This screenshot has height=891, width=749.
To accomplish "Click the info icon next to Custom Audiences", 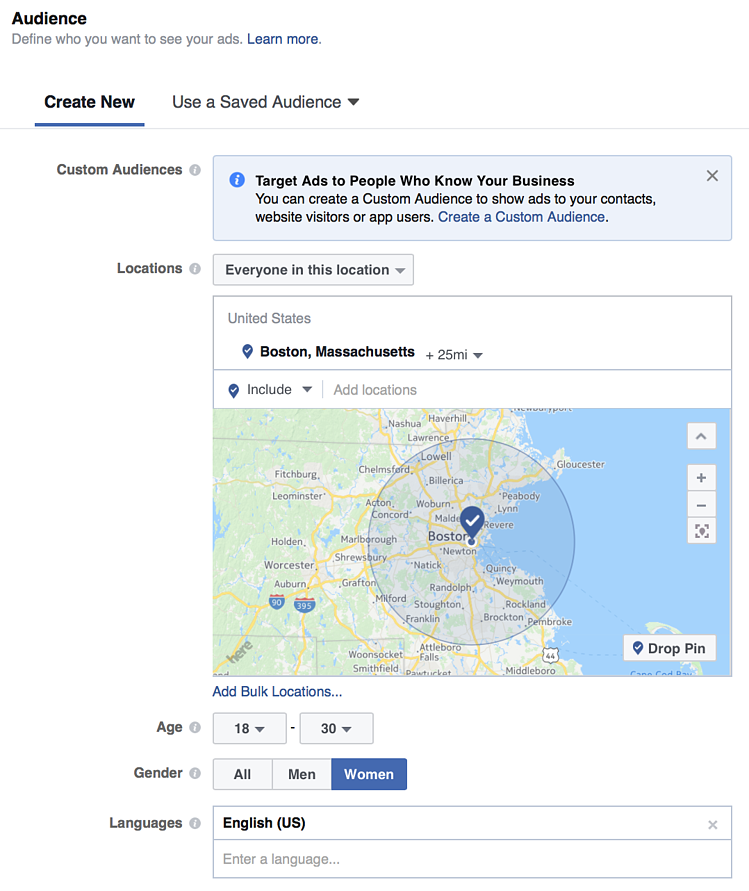I will 195,170.
